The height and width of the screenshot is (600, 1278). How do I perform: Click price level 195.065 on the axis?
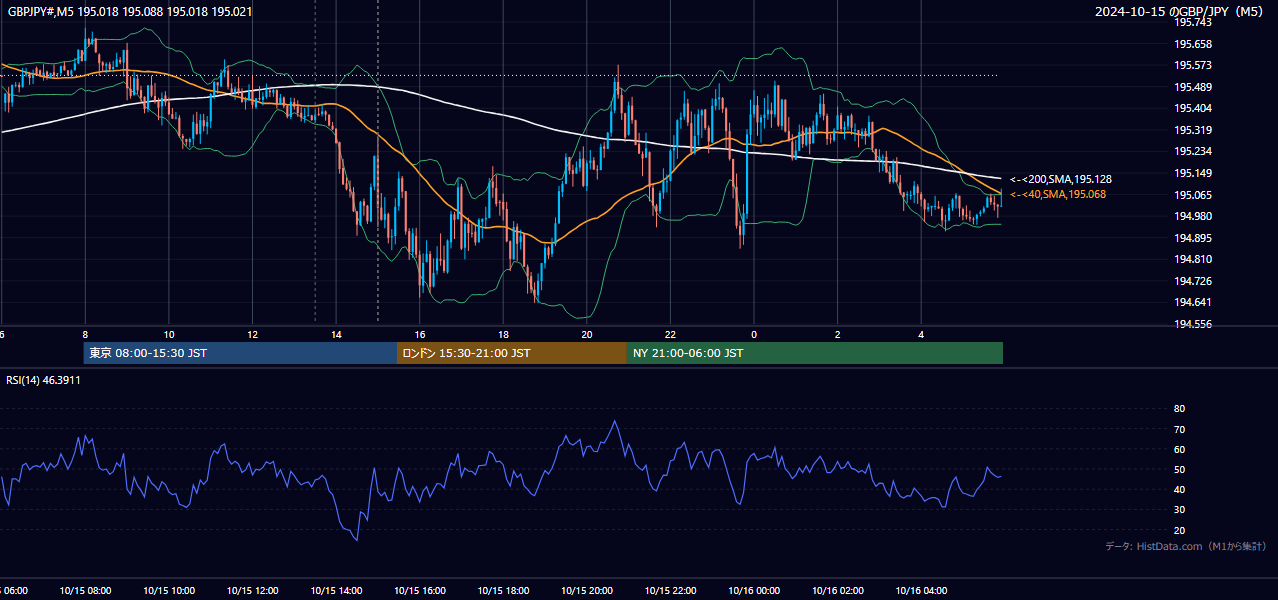(x=1194, y=195)
